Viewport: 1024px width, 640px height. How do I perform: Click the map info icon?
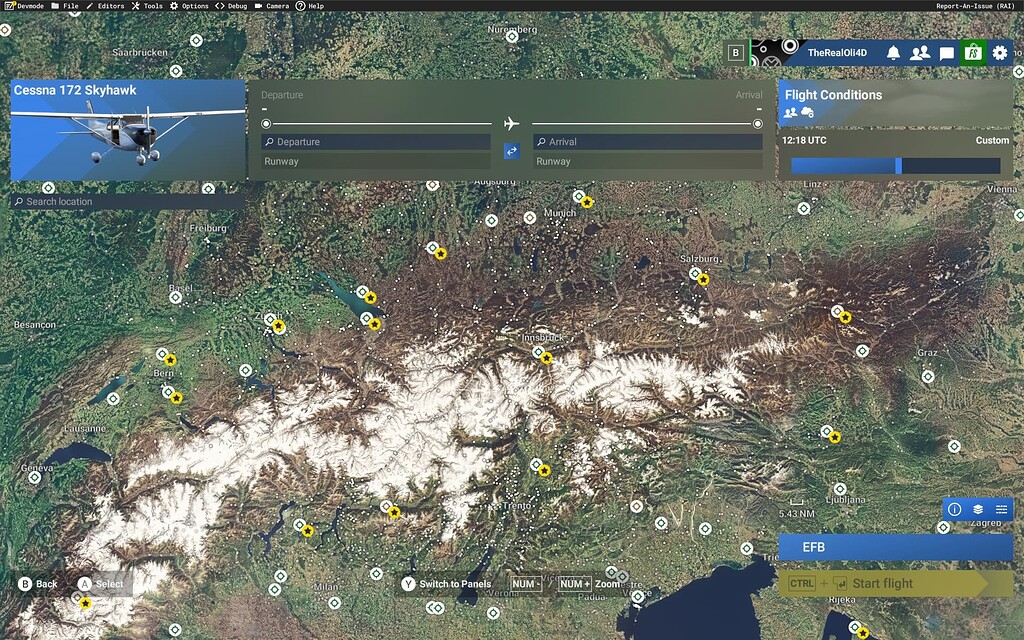[x=954, y=509]
